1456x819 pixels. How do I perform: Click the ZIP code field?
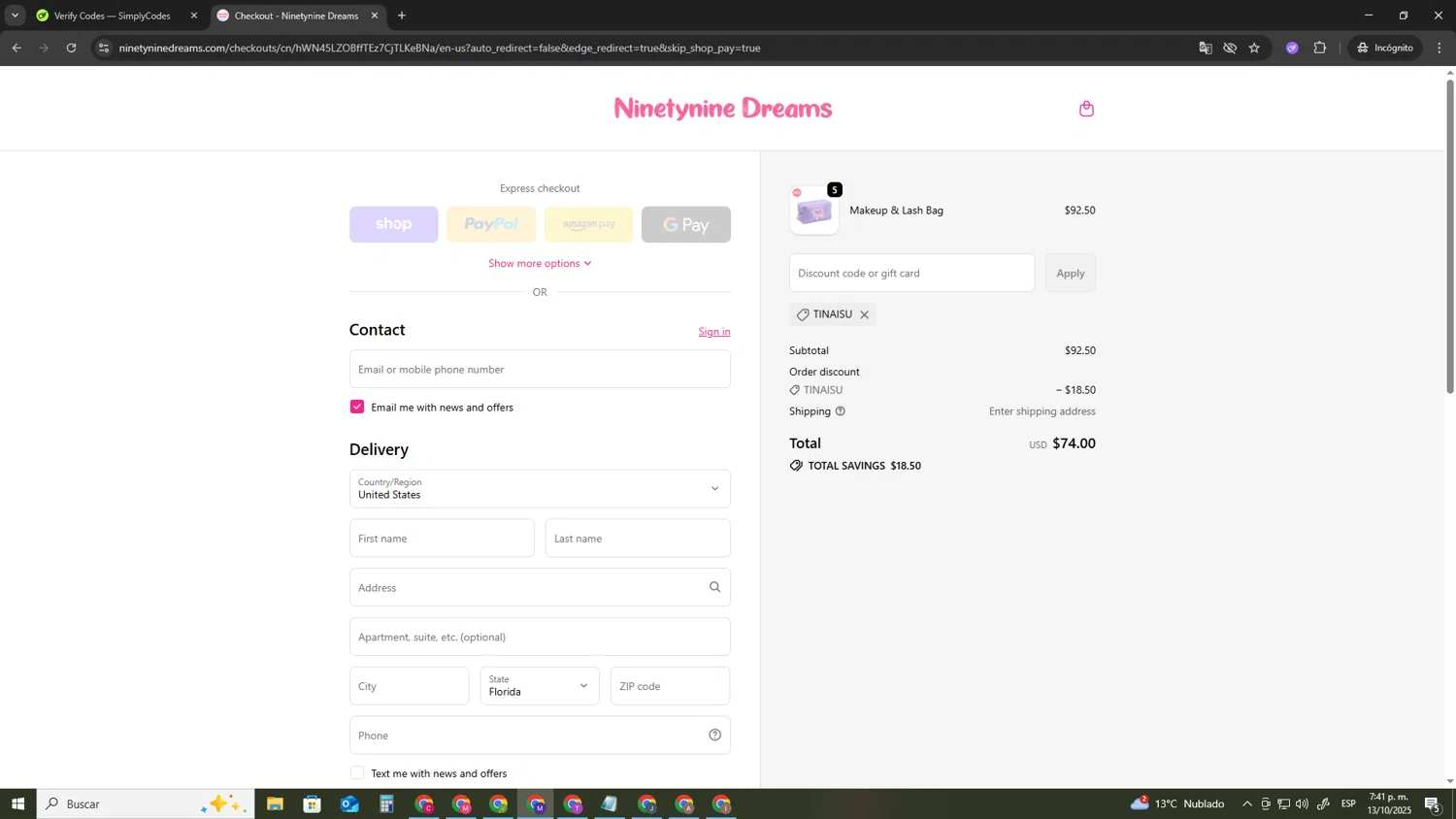point(670,685)
